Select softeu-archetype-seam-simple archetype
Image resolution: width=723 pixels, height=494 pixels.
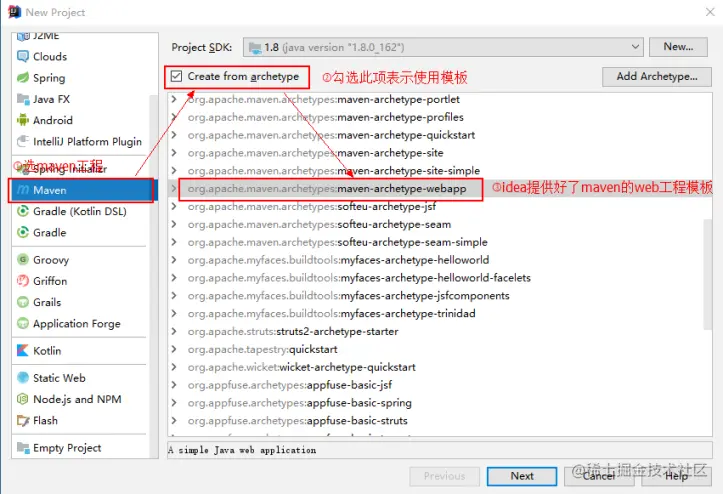338,242
